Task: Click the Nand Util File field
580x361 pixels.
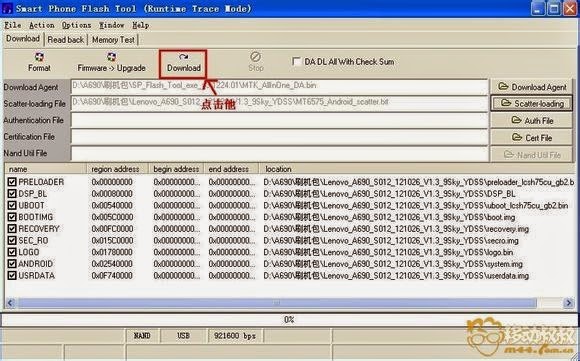Action: point(279,153)
